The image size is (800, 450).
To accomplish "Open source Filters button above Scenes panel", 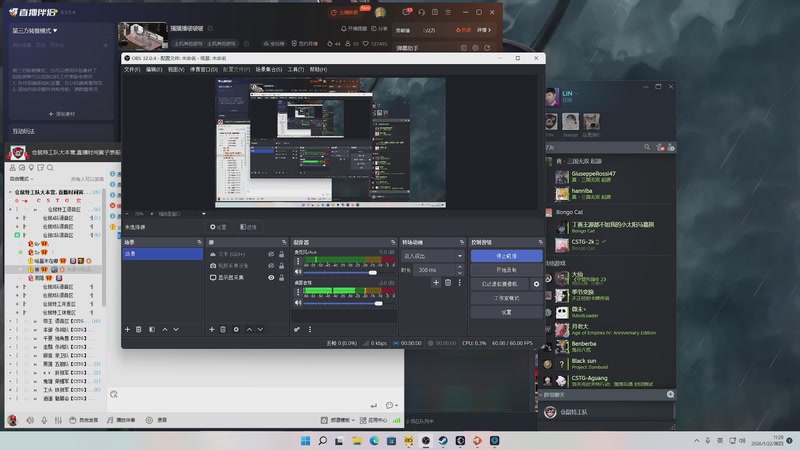I will (x=248, y=227).
